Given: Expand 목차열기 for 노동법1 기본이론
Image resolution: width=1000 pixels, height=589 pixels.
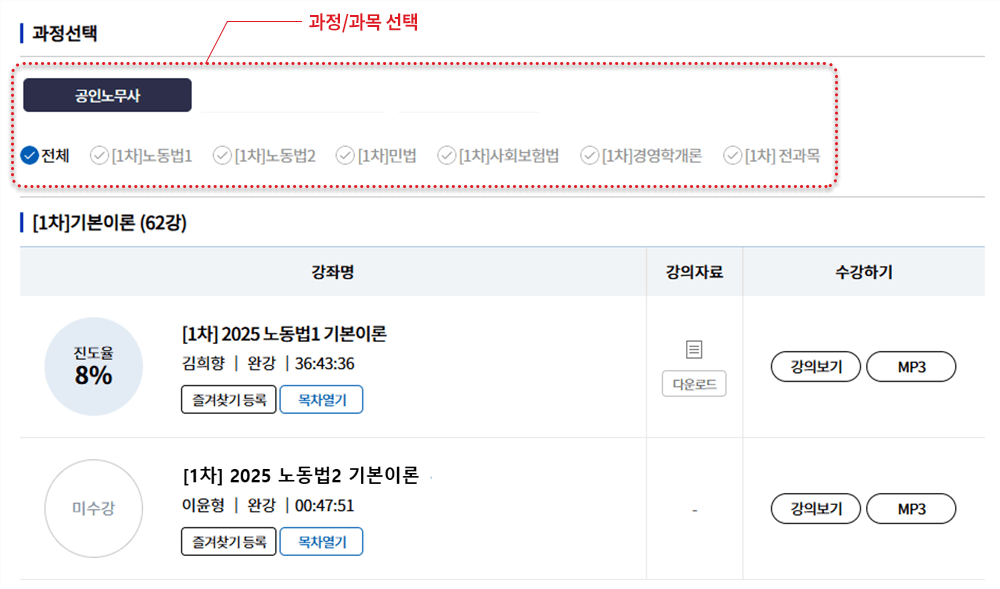Looking at the screenshot, I should coord(321,399).
